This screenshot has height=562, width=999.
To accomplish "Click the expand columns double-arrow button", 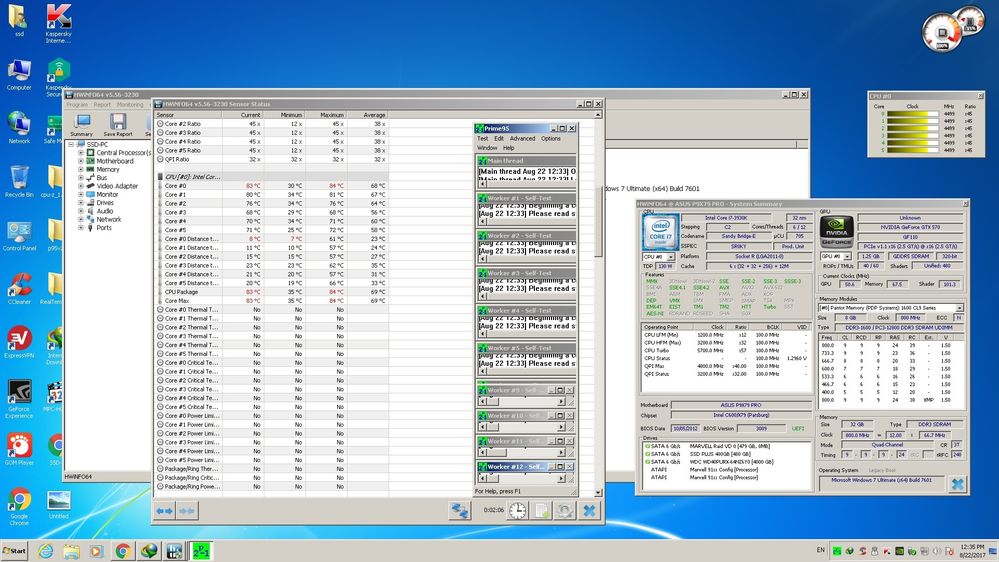I will 164,510.
